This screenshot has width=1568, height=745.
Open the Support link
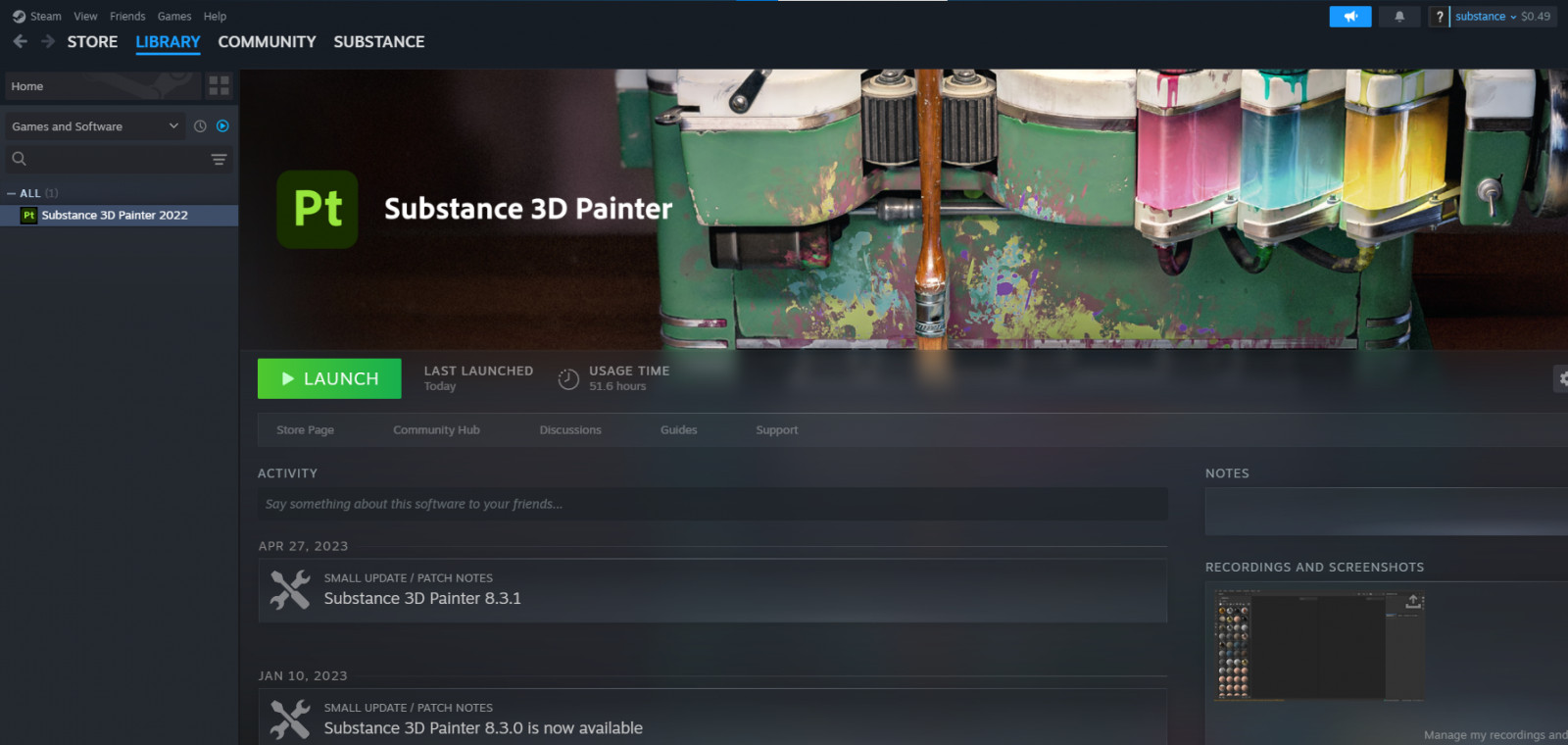pyautogui.click(x=776, y=430)
